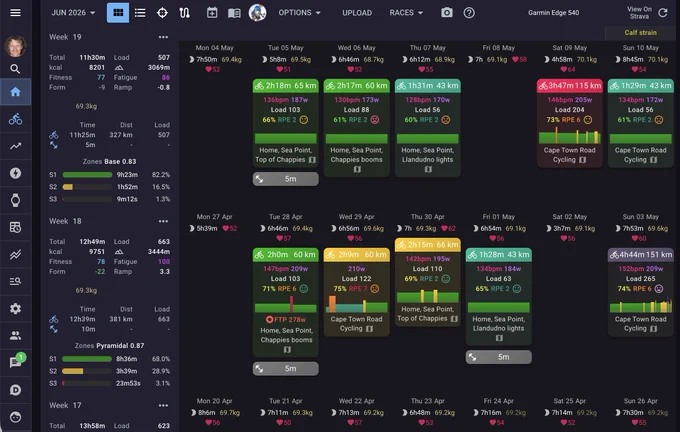Click the cyclist avatar in toolbar

tap(258, 13)
